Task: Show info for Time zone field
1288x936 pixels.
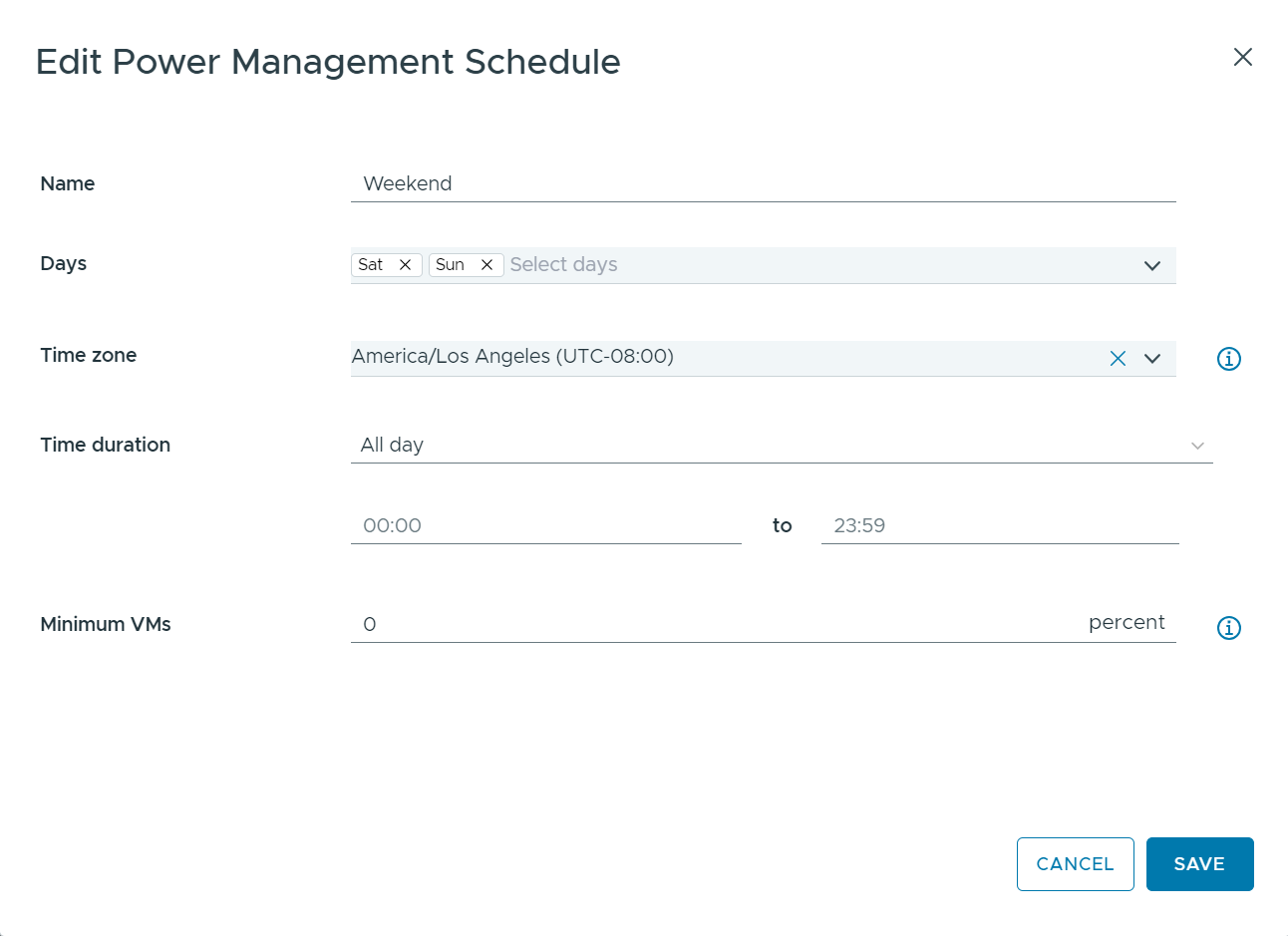Action: (x=1229, y=359)
